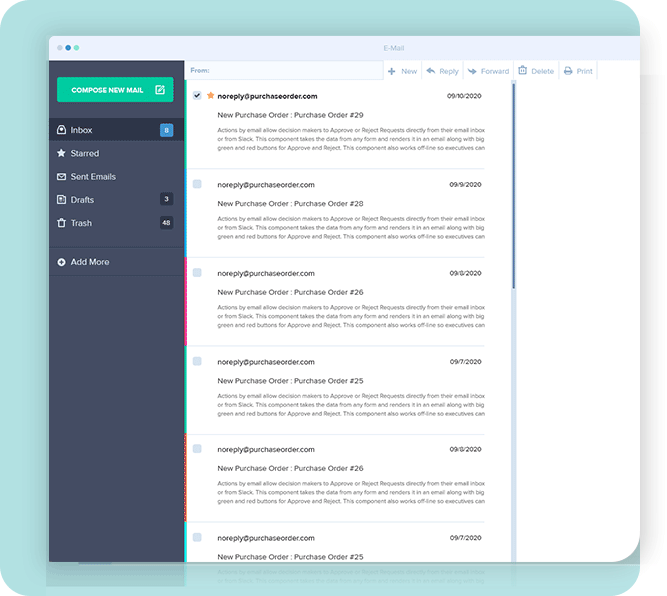667x596 pixels.
Task: Click the date 09/10/2020
Action: 464,96
